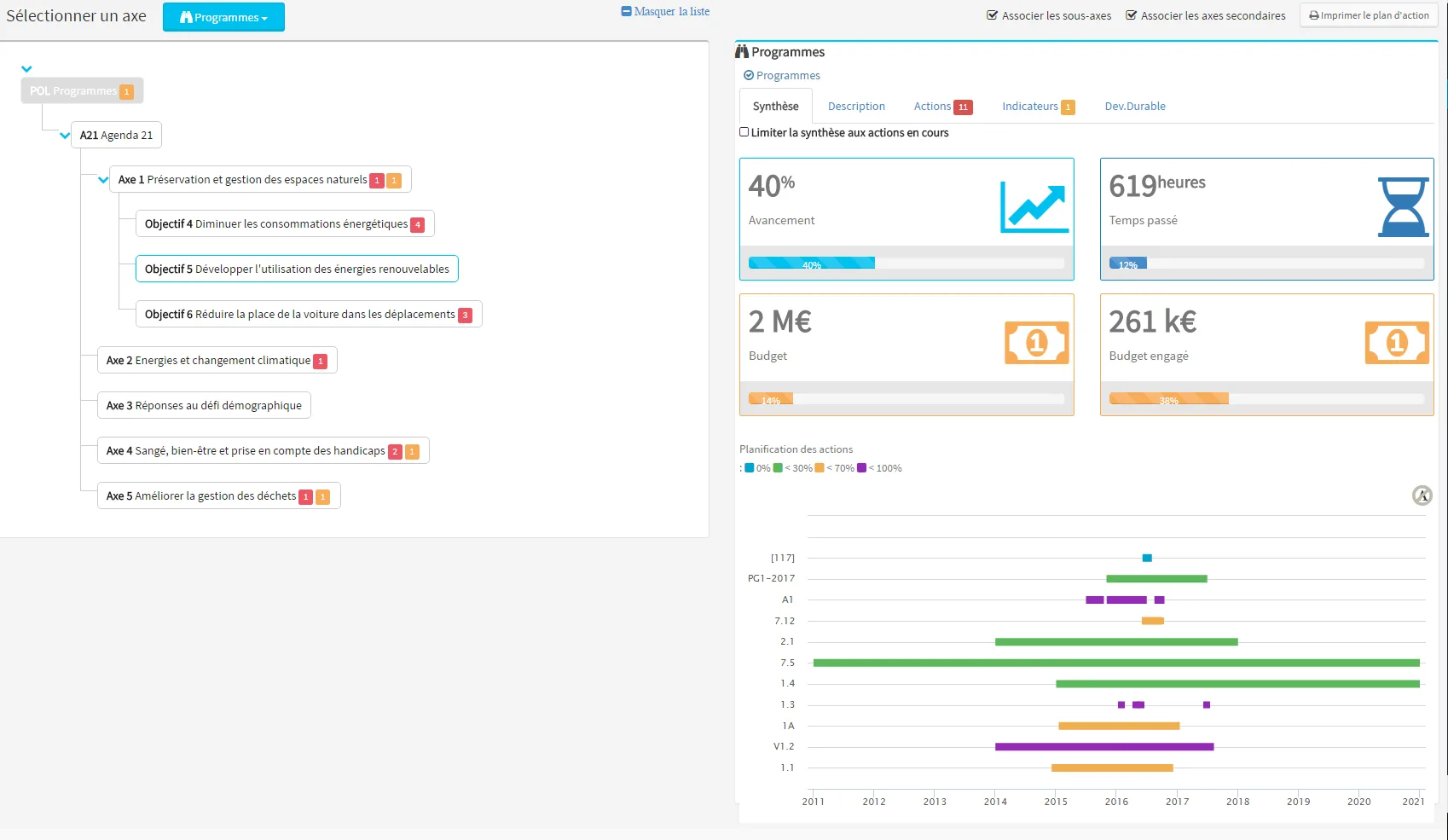Click the Budget engagé banknote icon
Screen dimensions: 1448x840
pos(1398,343)
